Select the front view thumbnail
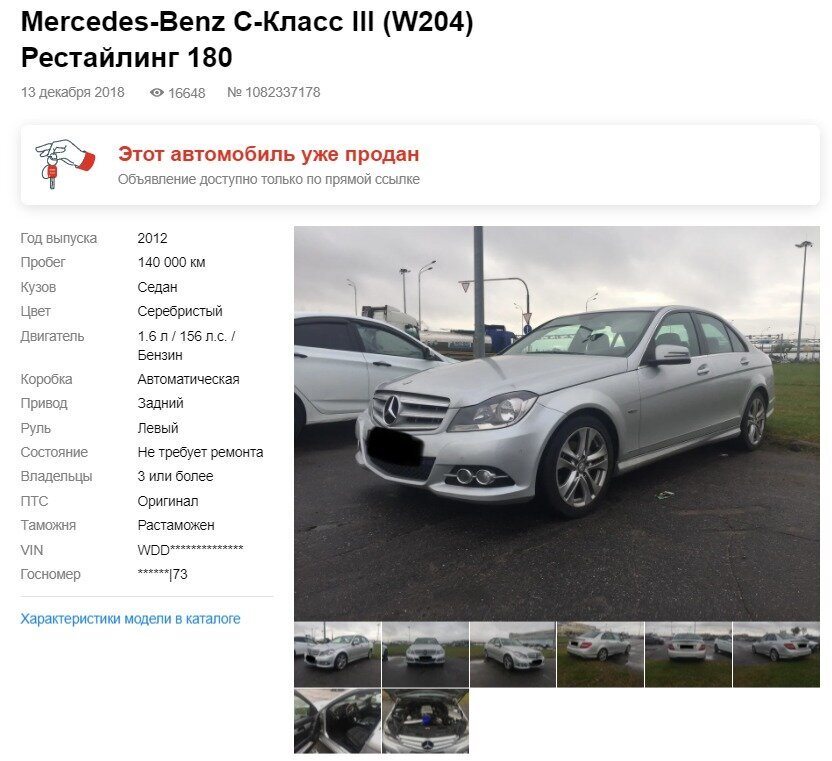 (x=426, y=655)
